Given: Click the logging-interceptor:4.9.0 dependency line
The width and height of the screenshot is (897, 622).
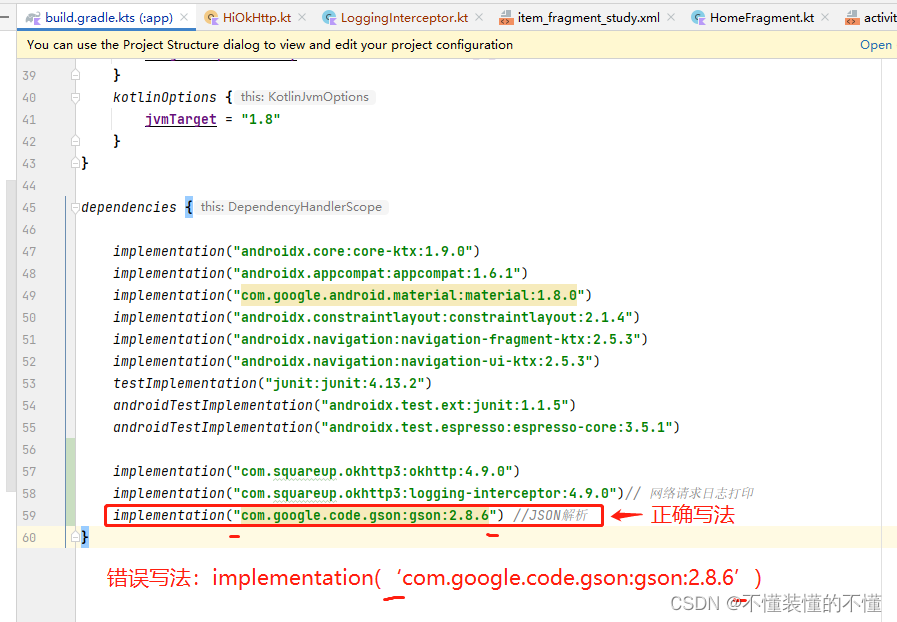Looking at the screenshot, I should point(368,493).
